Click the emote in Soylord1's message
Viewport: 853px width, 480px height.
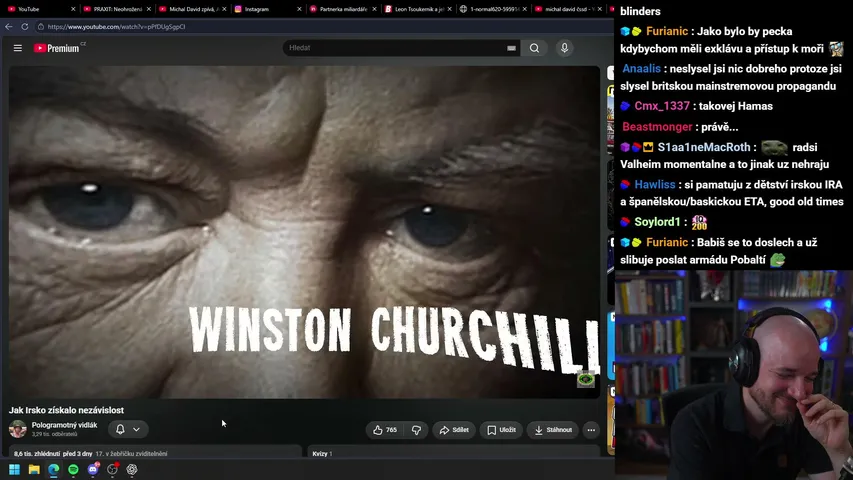(699, 222)
